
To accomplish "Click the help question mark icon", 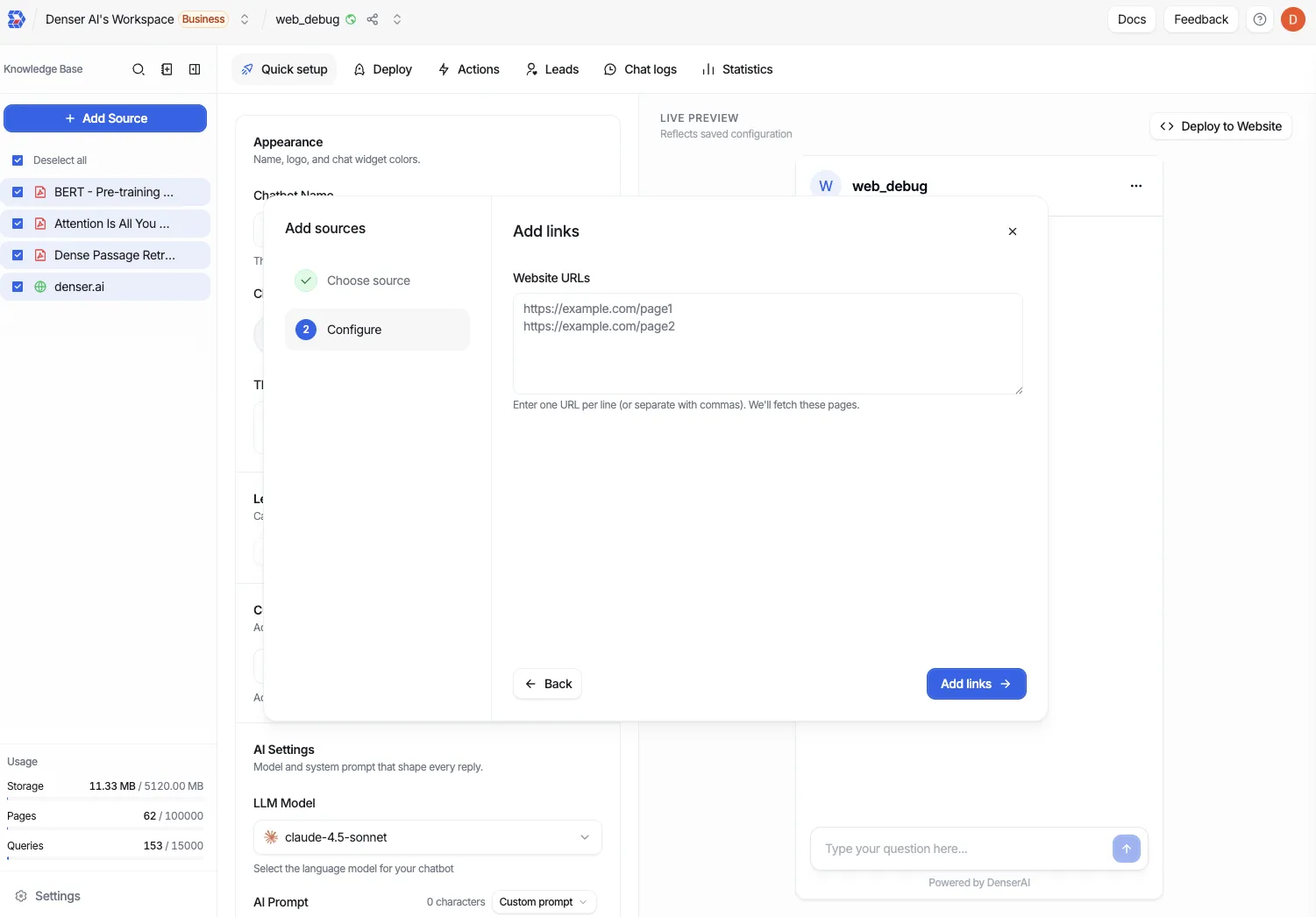I will click(1260, 19).
